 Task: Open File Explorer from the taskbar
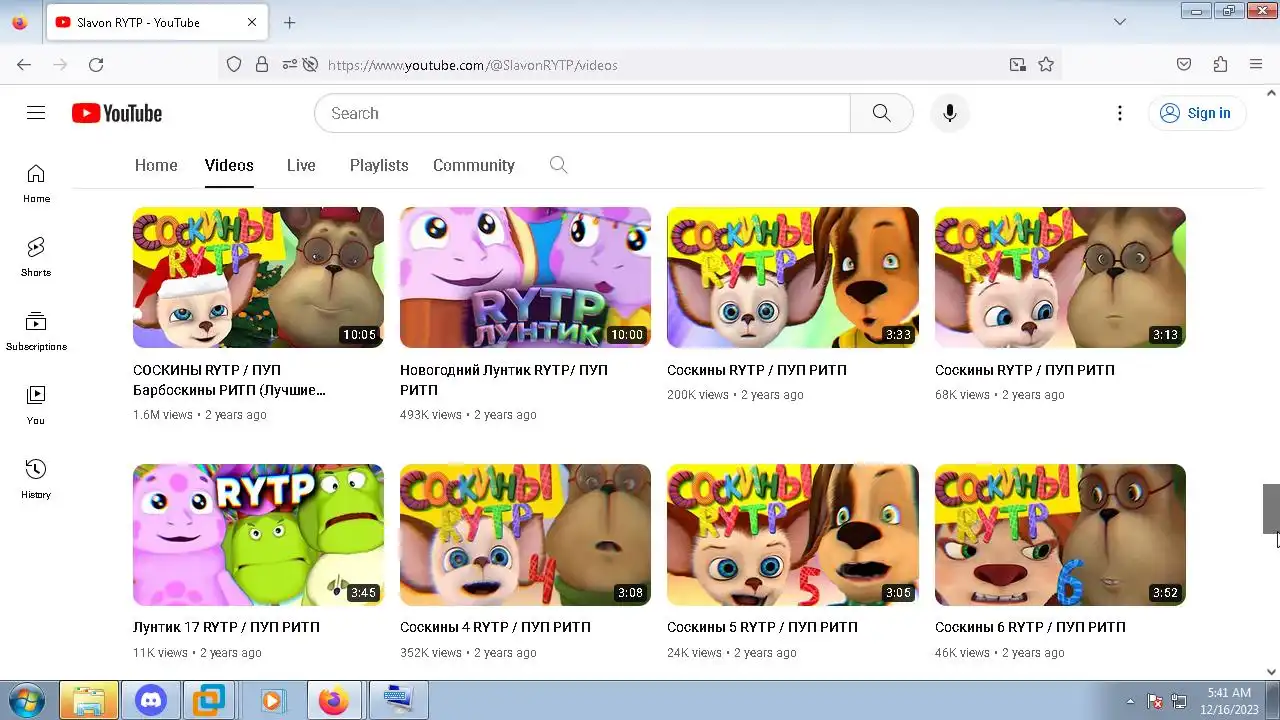point(89,701)
